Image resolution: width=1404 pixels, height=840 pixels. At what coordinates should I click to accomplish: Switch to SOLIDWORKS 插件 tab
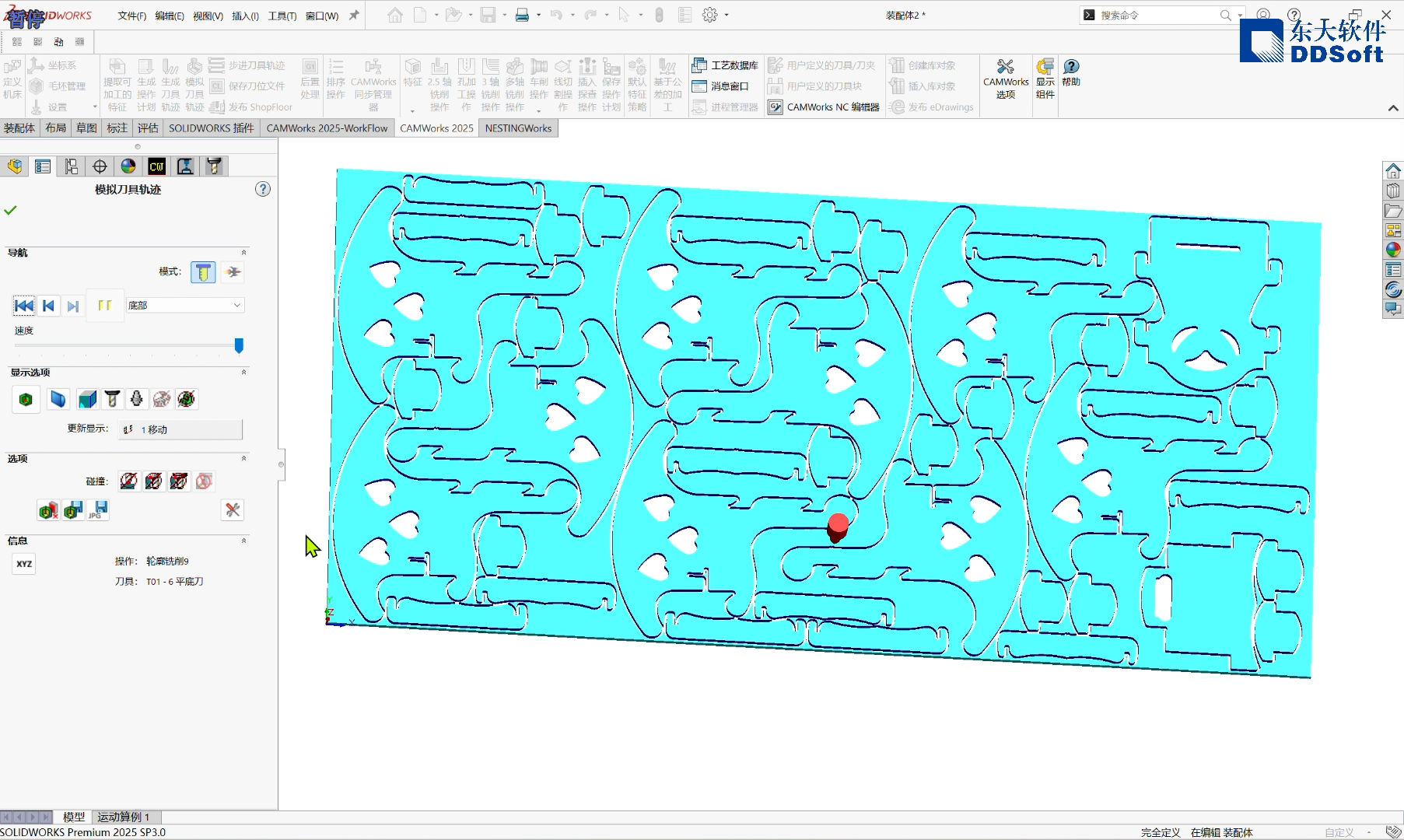click(212, 128)
